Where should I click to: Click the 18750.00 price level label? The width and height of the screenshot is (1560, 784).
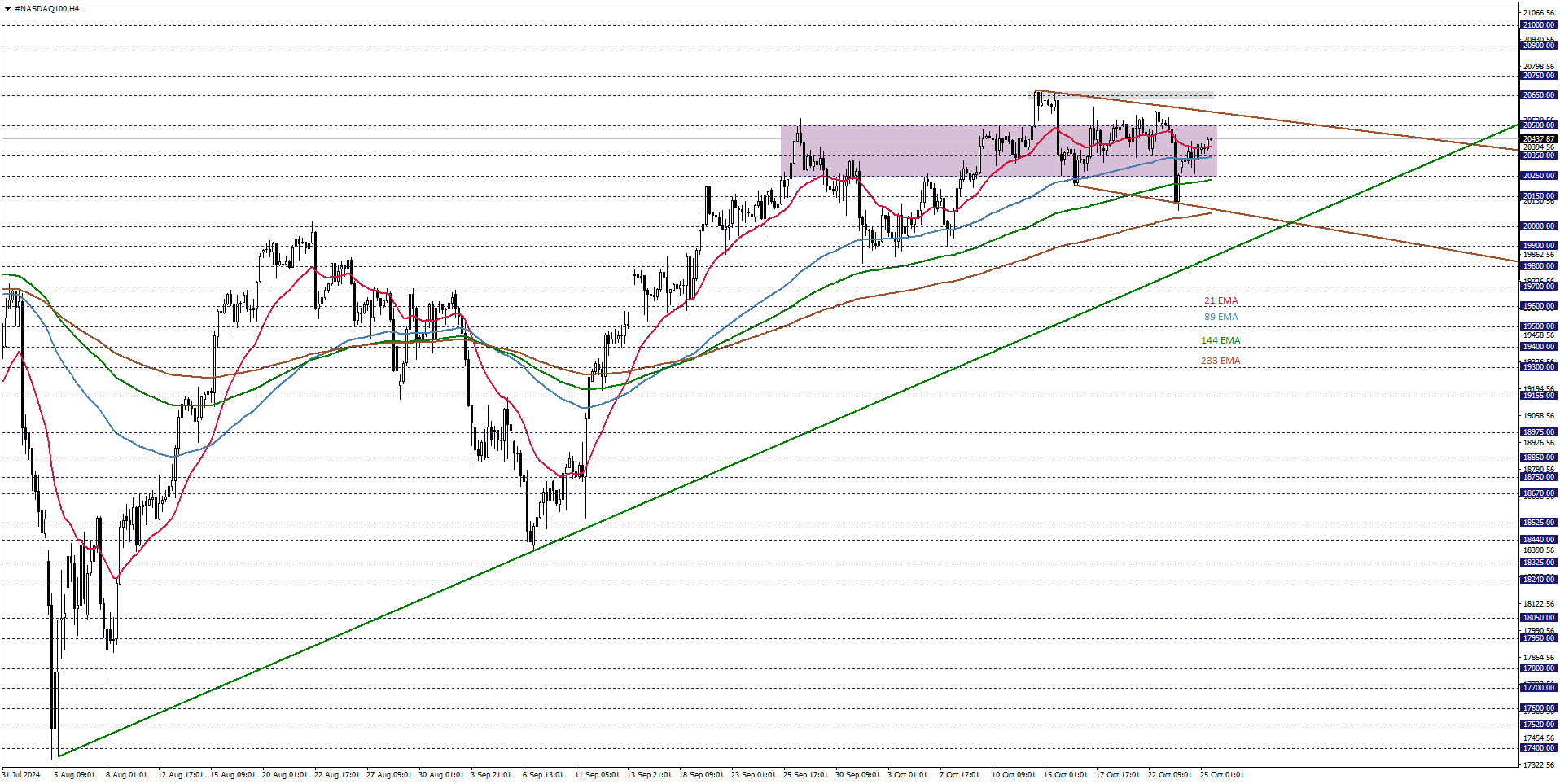coord(1539,477)
